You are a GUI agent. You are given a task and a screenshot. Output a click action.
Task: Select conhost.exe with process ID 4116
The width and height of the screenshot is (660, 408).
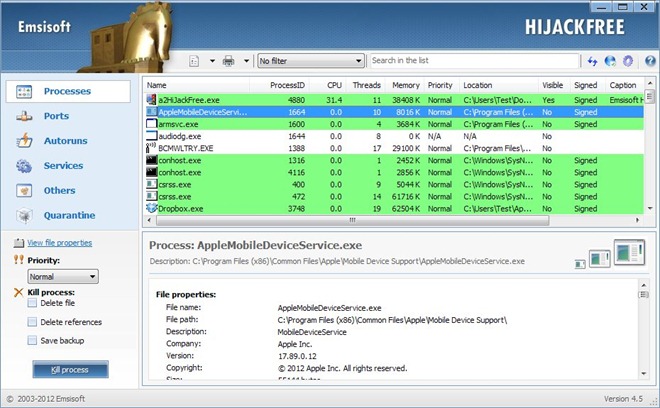click(x=394, y=172)
